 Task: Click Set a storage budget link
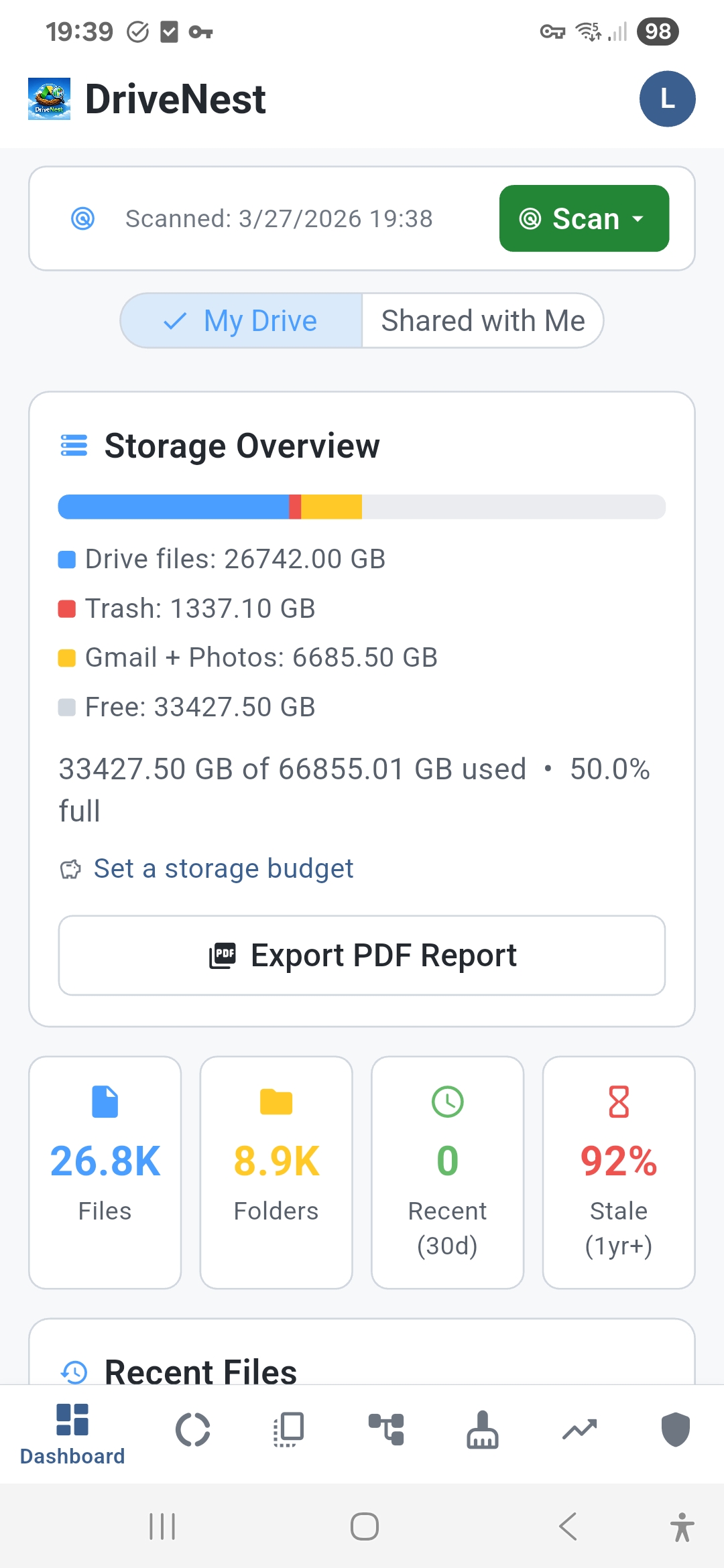(x=223, y=868)
